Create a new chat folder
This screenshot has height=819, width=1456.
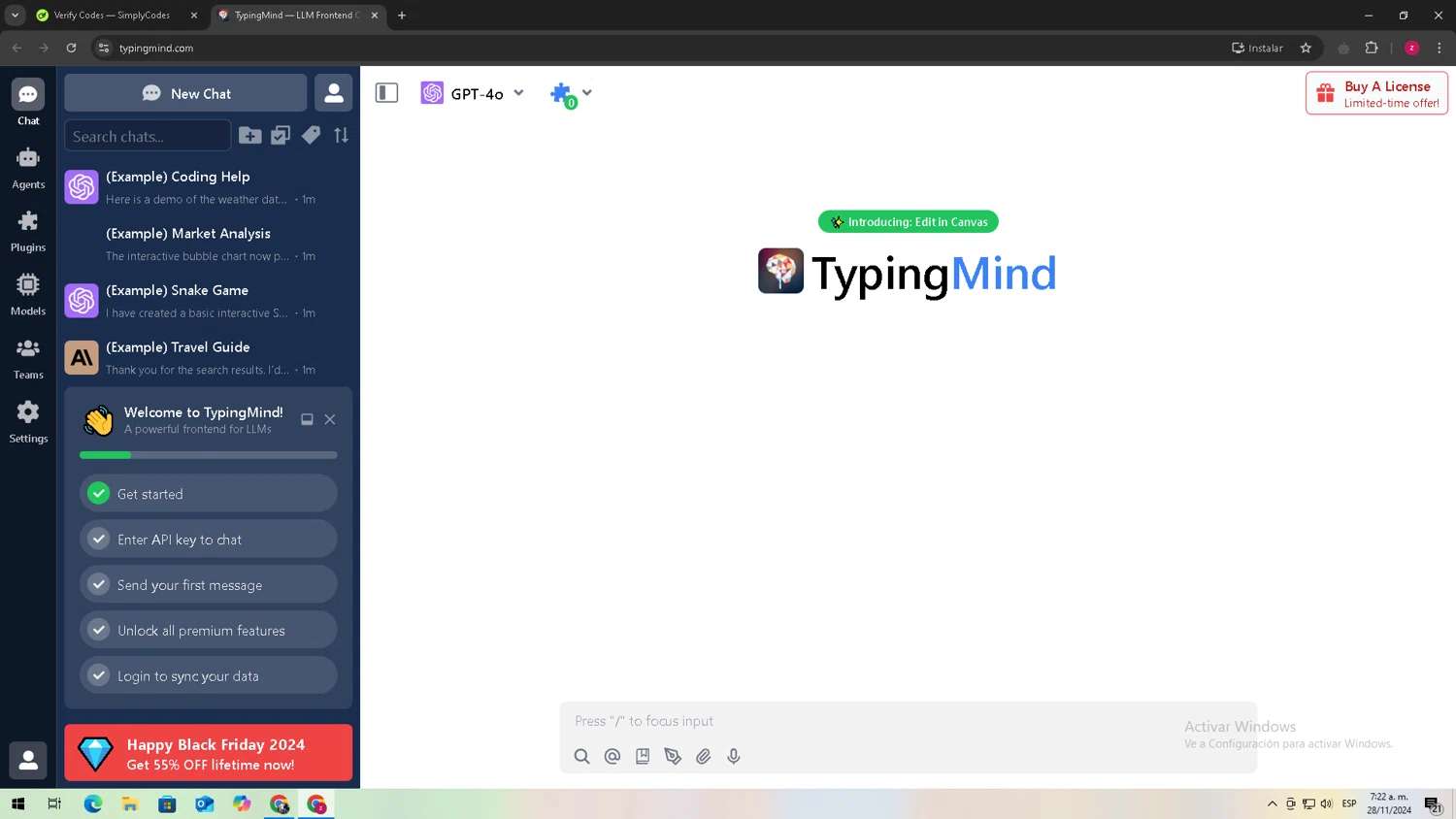(x=250, y=136)
